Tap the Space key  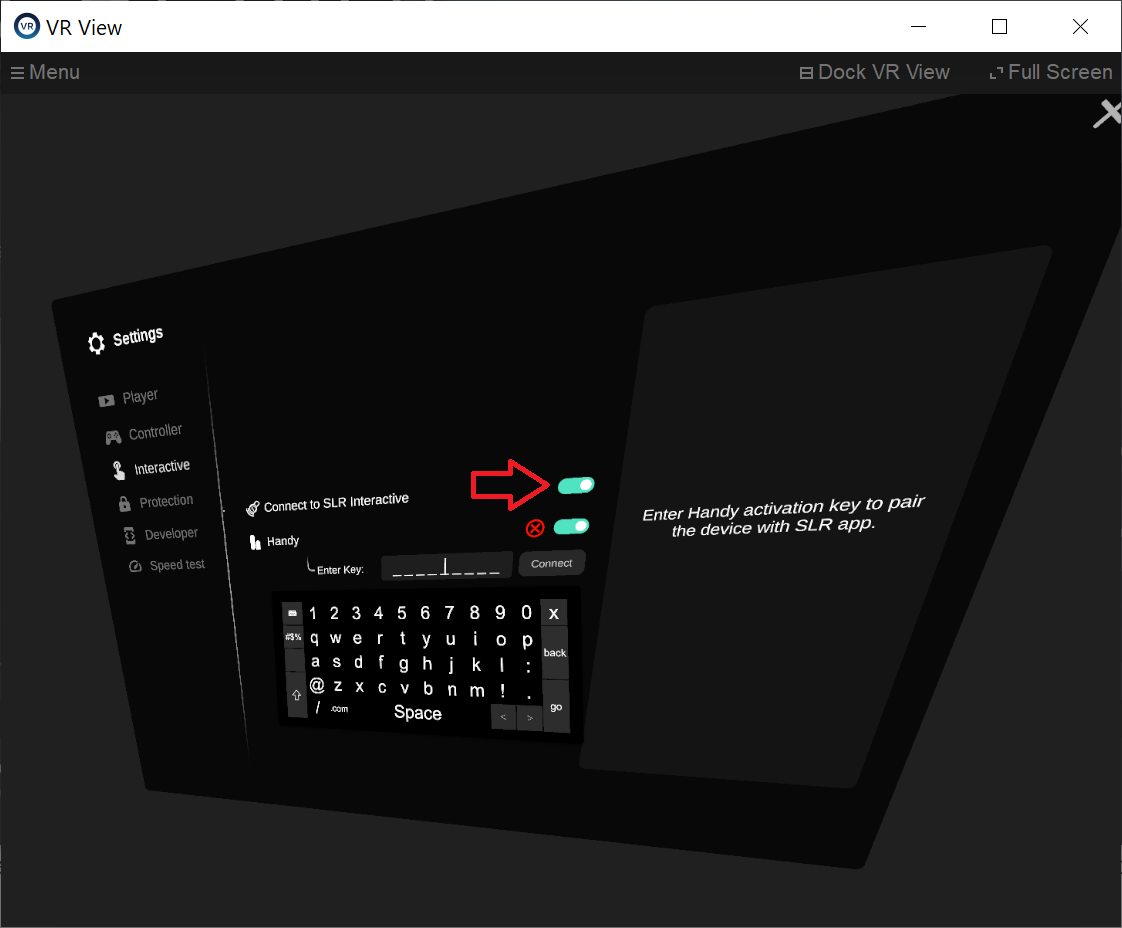[418, 713]
